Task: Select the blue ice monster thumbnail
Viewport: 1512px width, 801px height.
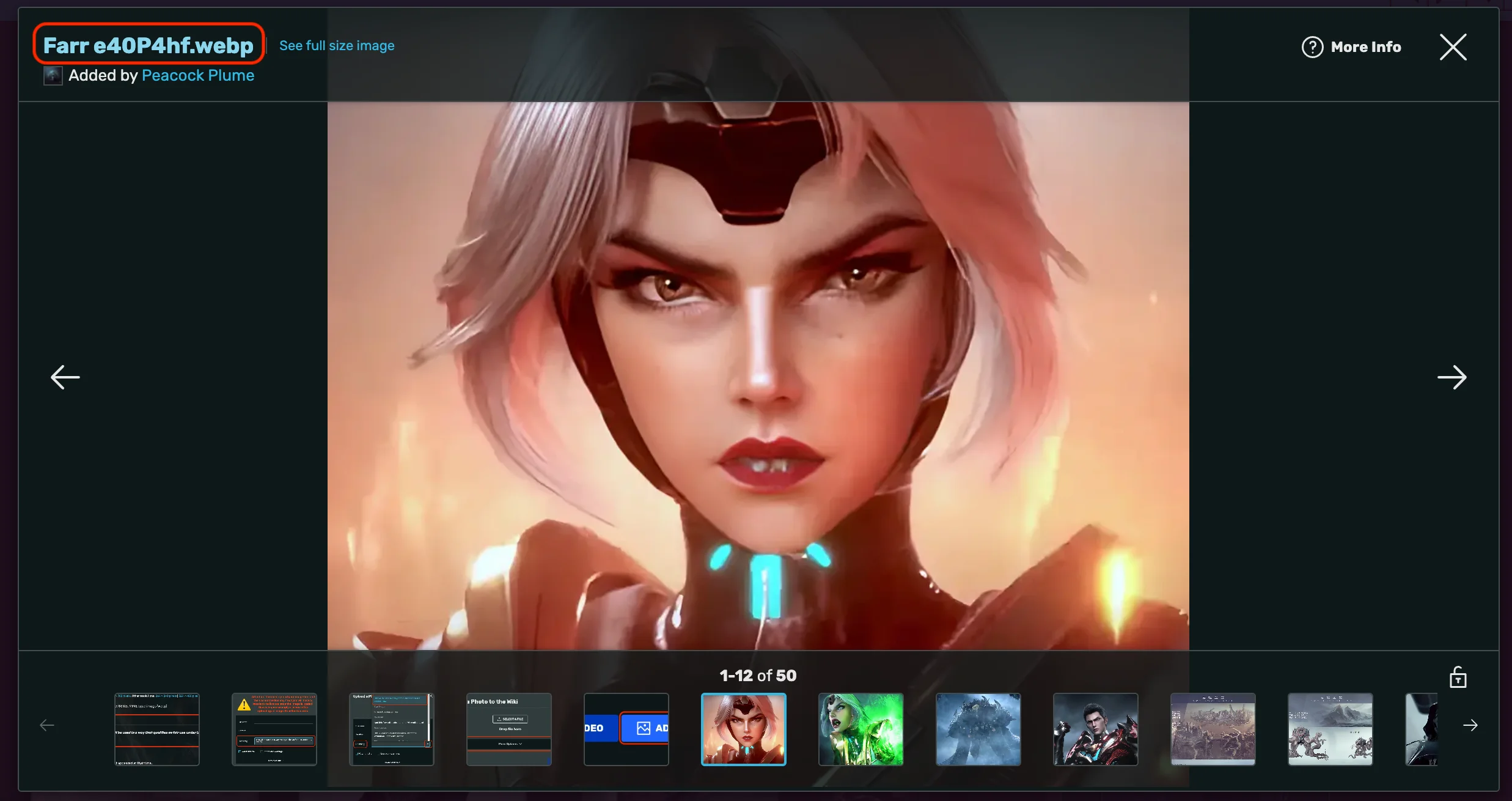Action: 978,729
